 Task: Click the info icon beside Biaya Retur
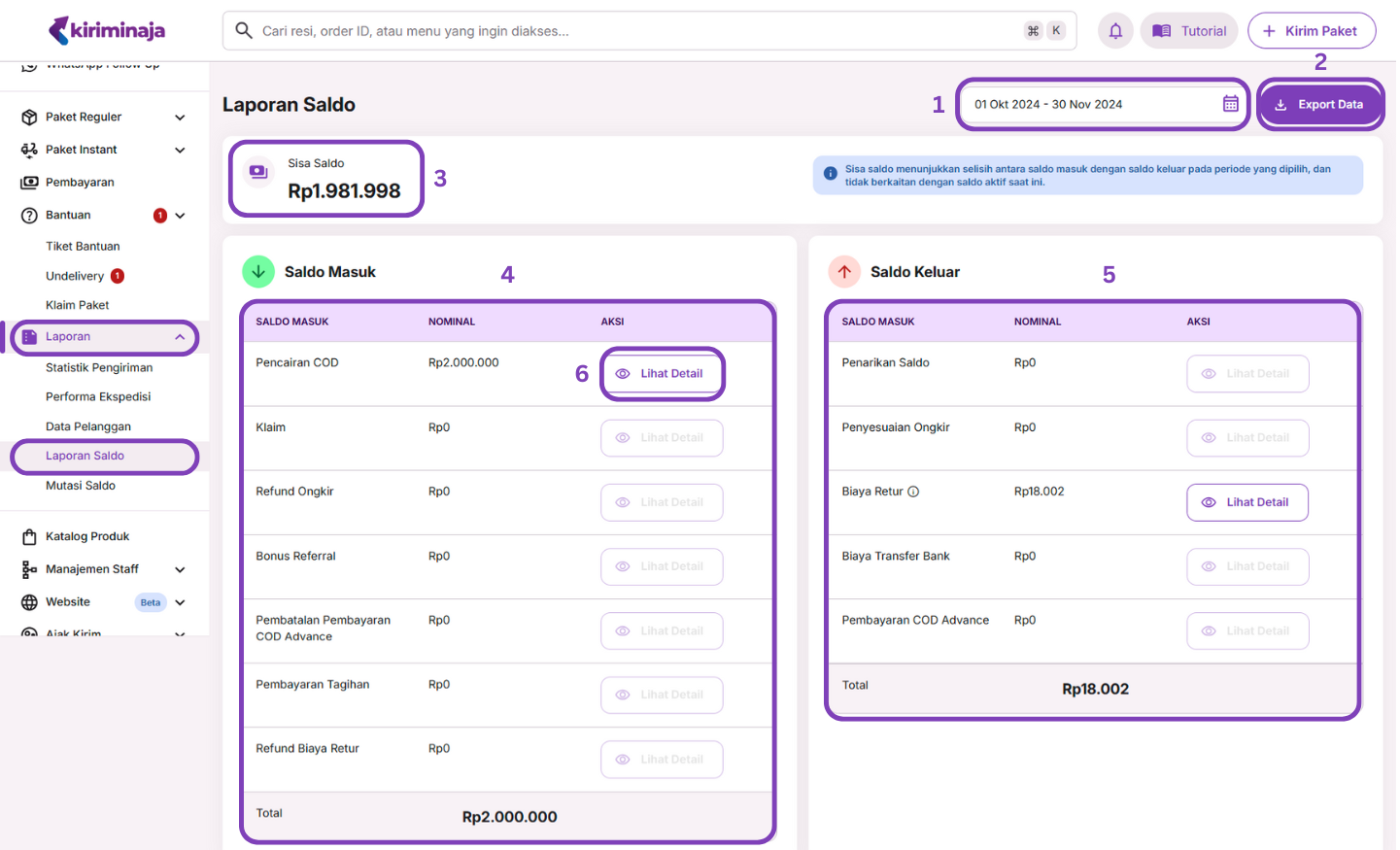pos(913,492)
